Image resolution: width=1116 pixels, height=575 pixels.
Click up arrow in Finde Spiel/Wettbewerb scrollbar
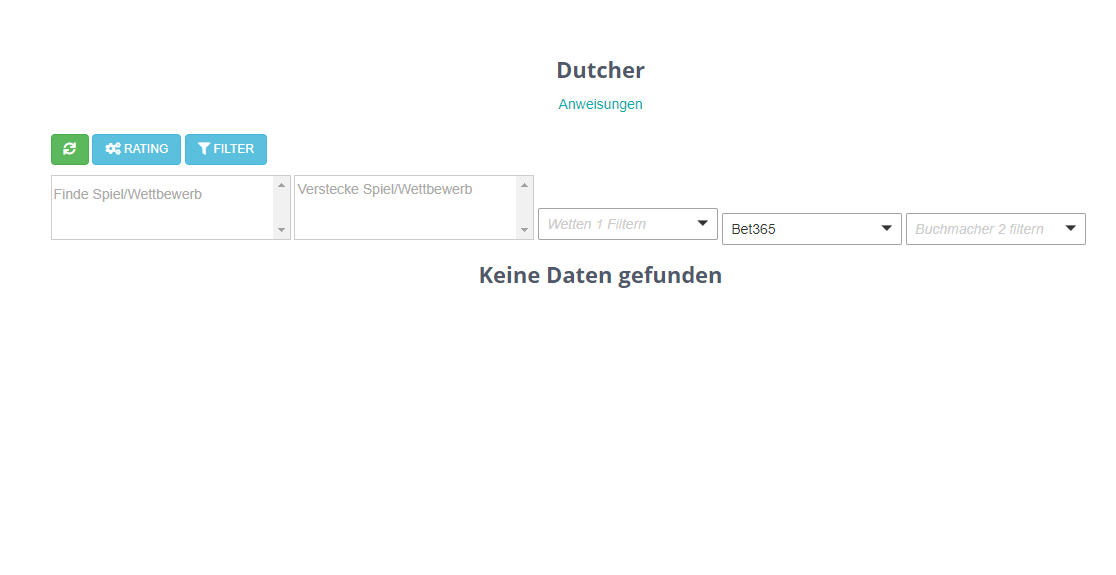point(282,185)
